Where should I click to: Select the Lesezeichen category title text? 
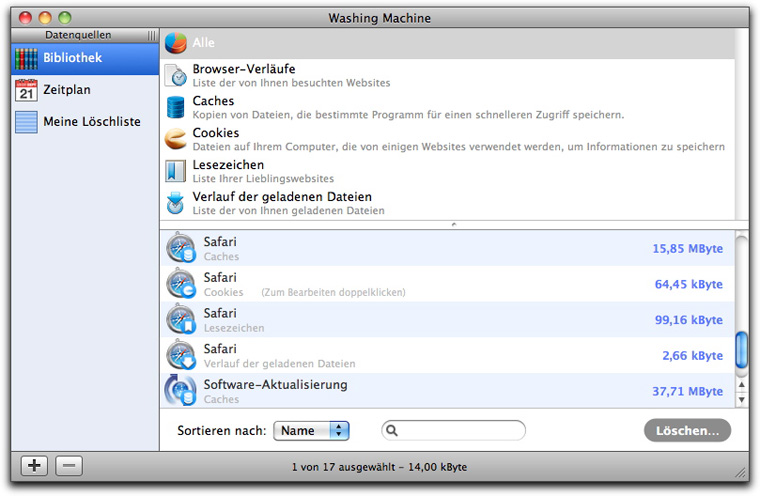pyautogui.click(x=228, y=165)
